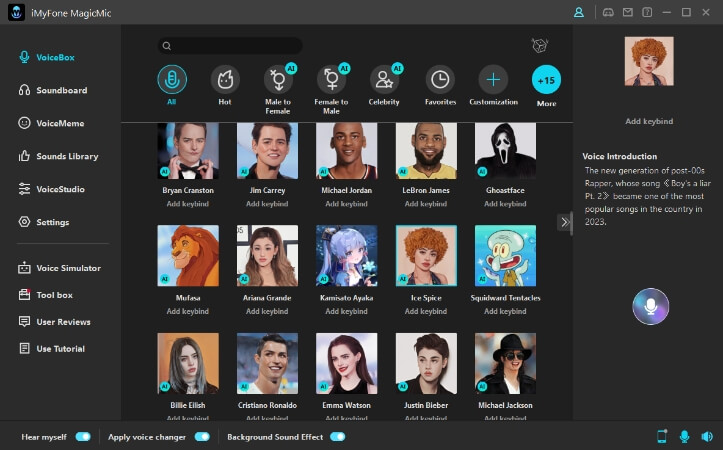Open VoiceStudio in the sidebar
This screenshot has width=723, height=450.
(51, 189)
